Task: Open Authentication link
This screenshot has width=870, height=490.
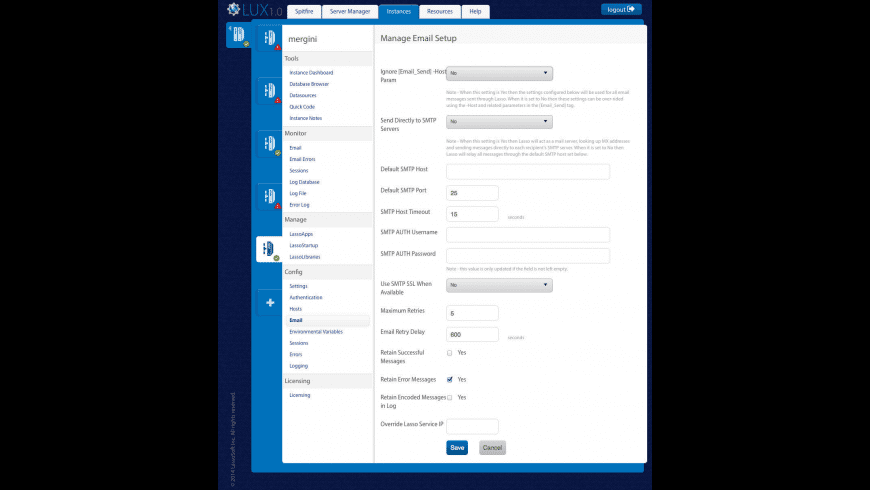Action: 306,297
